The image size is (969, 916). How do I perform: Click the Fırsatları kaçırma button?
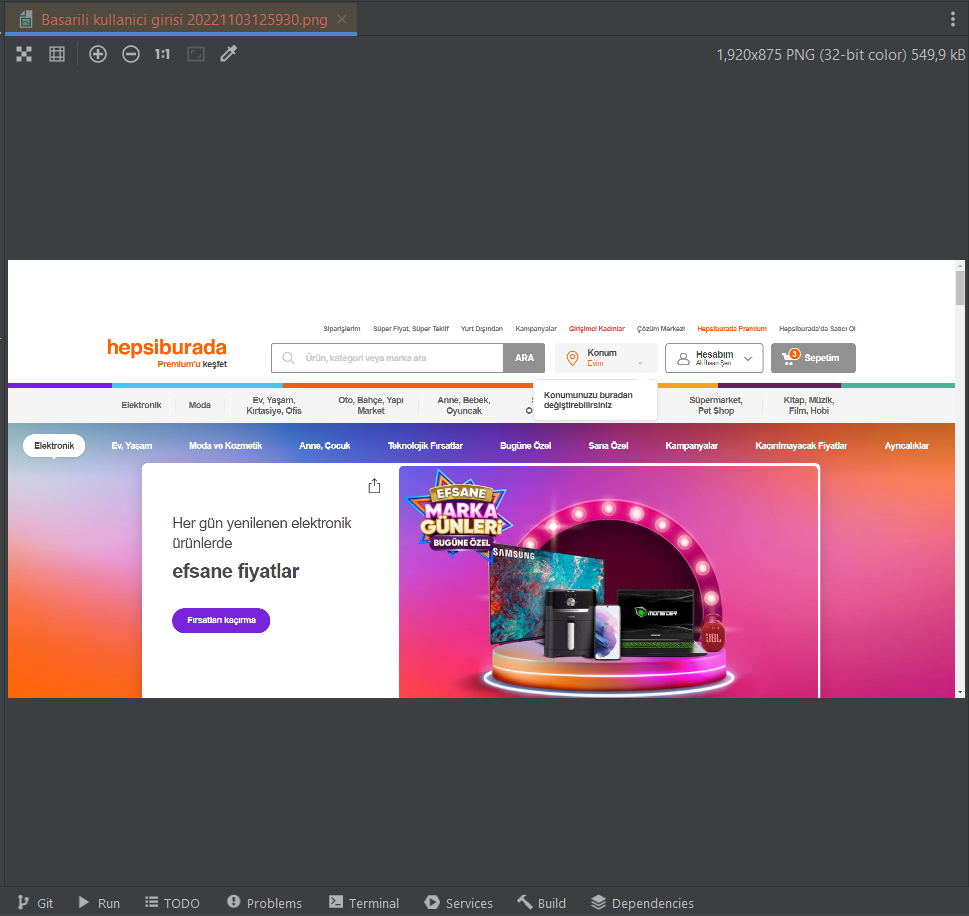pos(221,620)
